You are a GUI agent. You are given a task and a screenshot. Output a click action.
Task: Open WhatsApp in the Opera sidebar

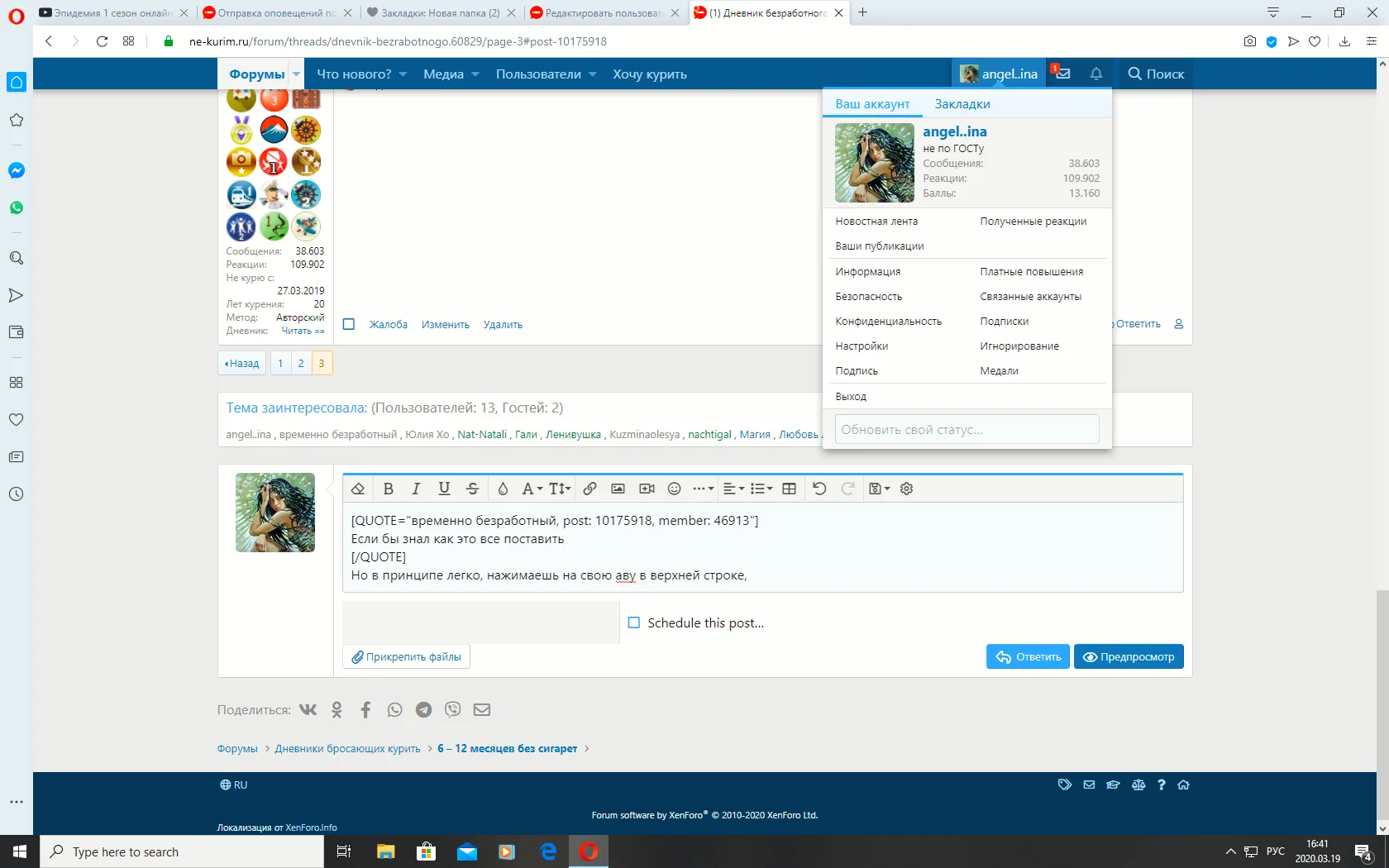(x=16, y=207)
